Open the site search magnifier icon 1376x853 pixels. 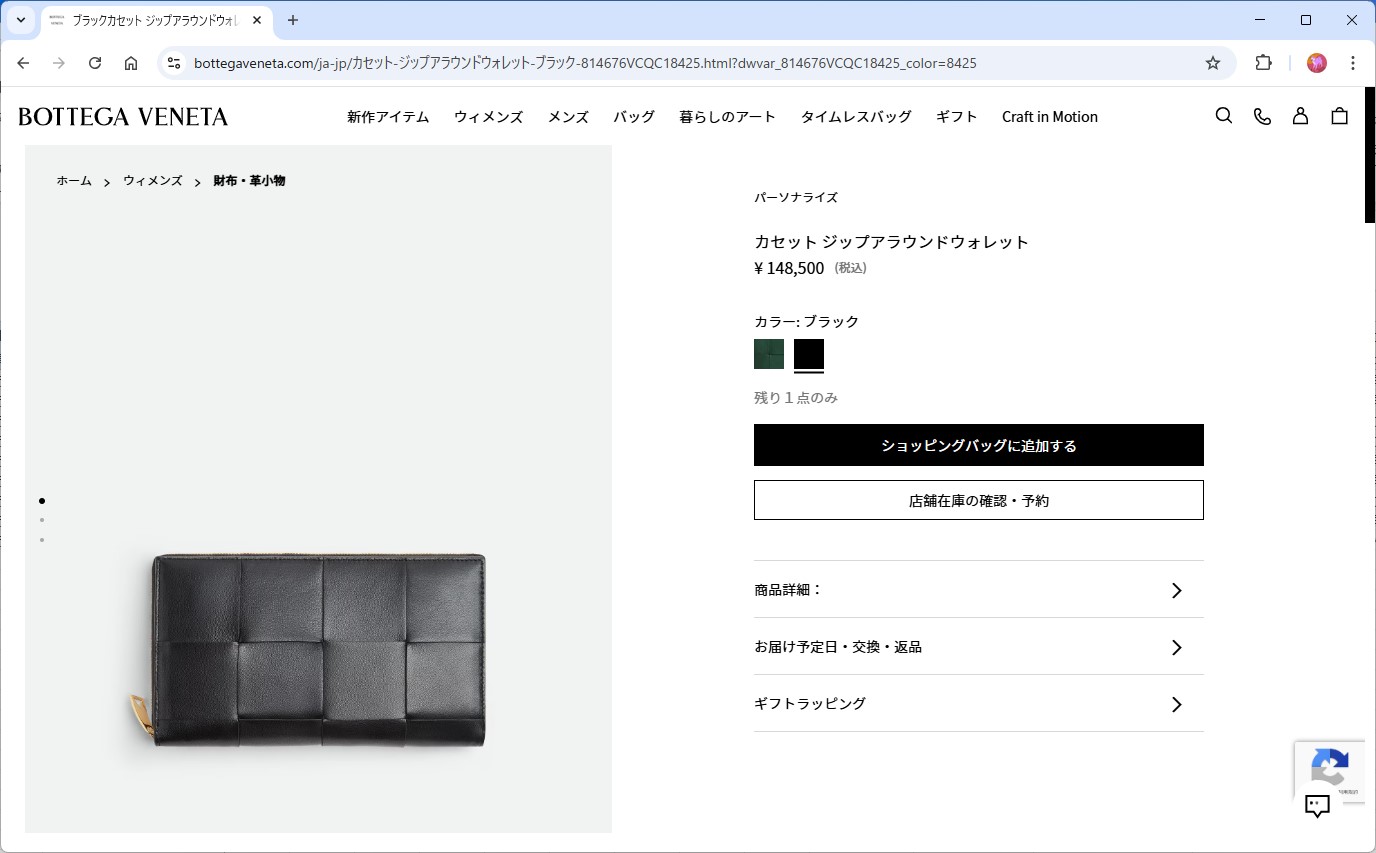1223,116
